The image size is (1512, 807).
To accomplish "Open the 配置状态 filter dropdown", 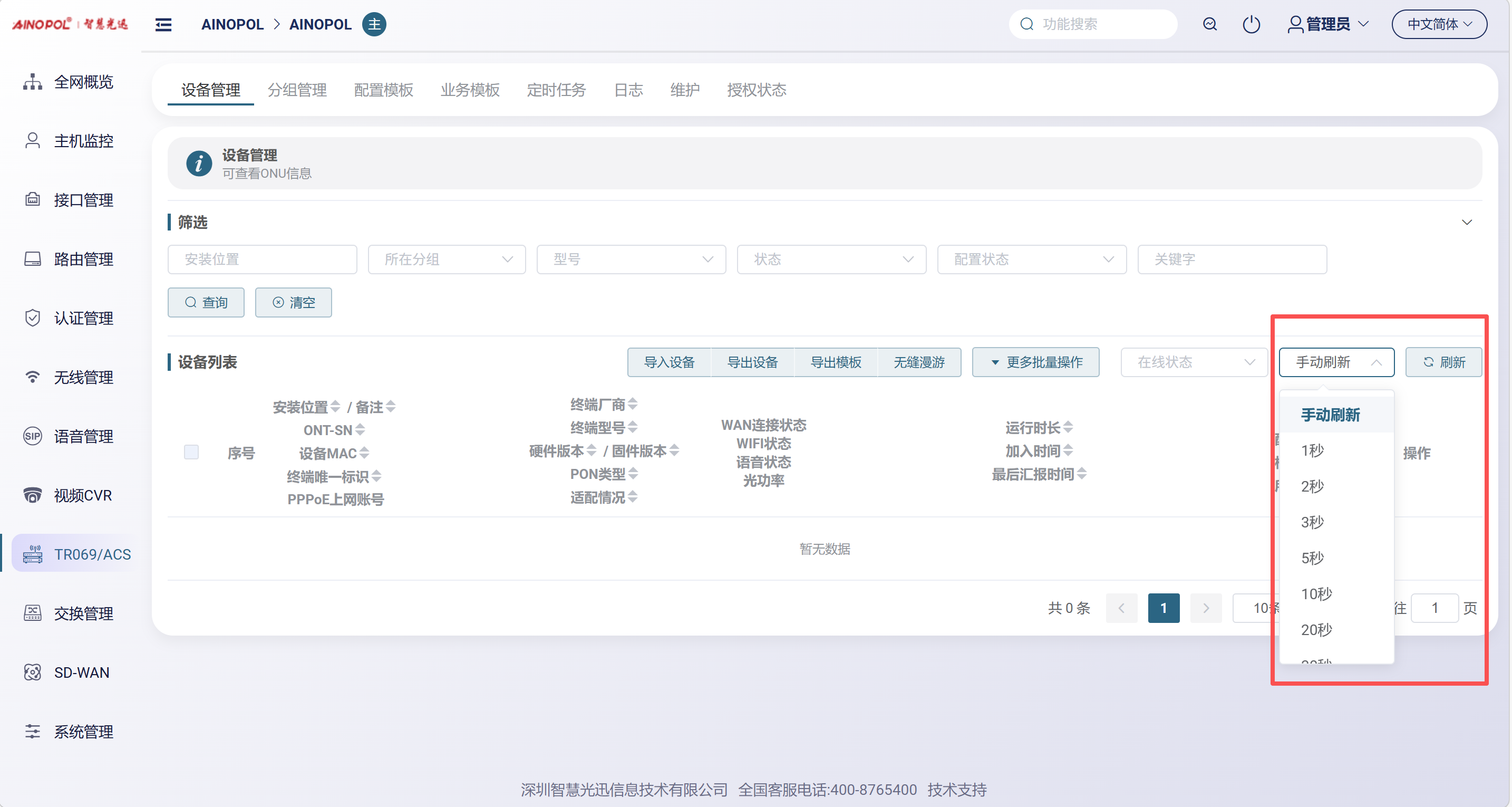I will pos(1031,259).
